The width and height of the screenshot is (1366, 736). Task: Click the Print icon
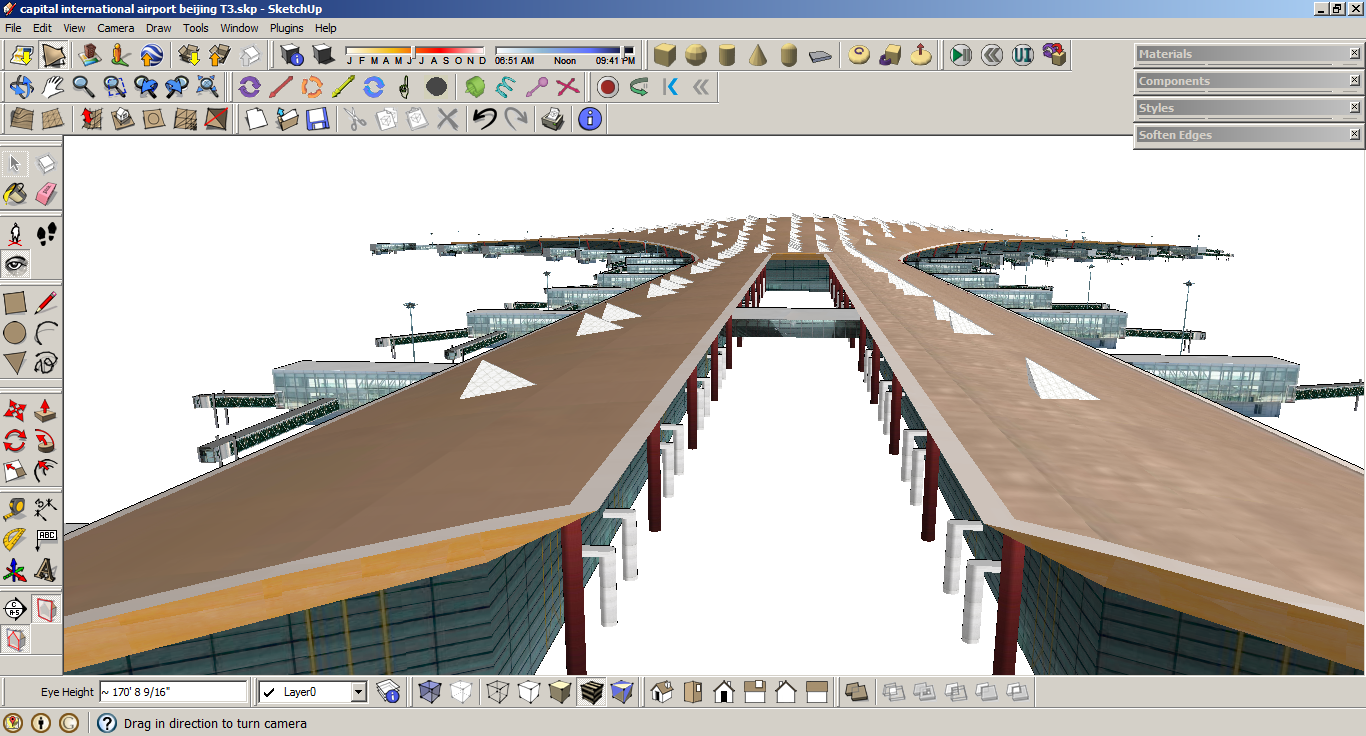552,119
